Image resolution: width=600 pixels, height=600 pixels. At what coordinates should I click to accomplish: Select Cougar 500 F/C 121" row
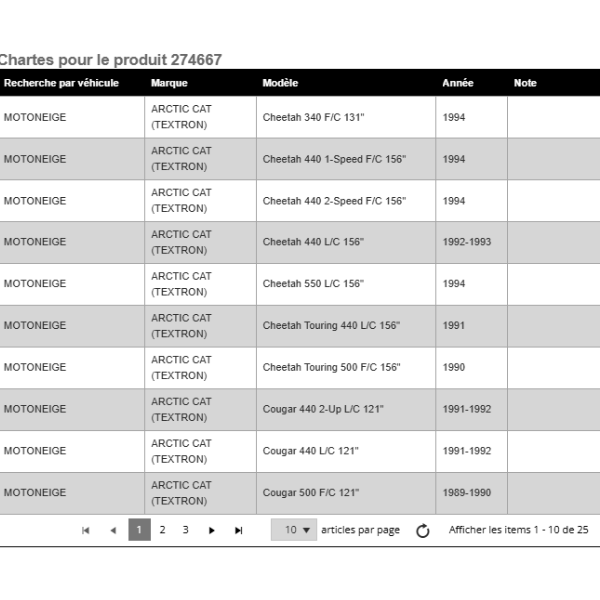300,493
